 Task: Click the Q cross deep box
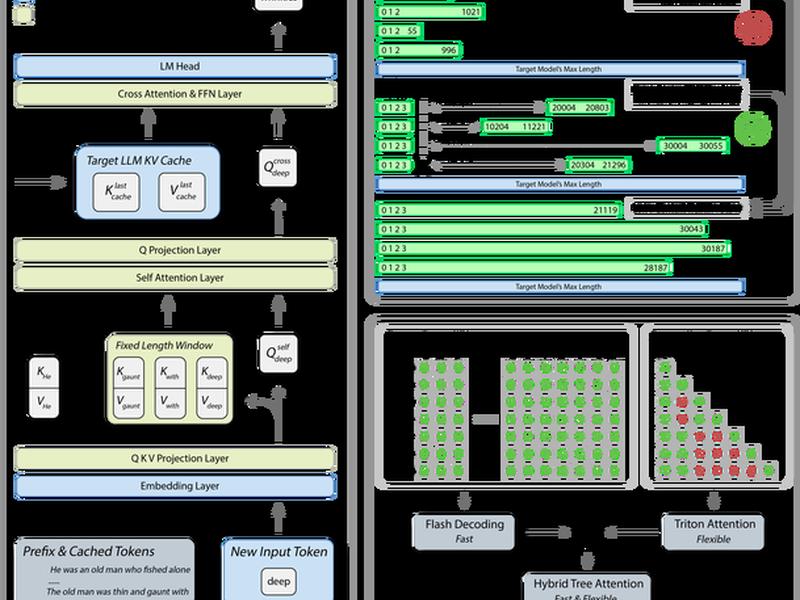tap(278, 167)
